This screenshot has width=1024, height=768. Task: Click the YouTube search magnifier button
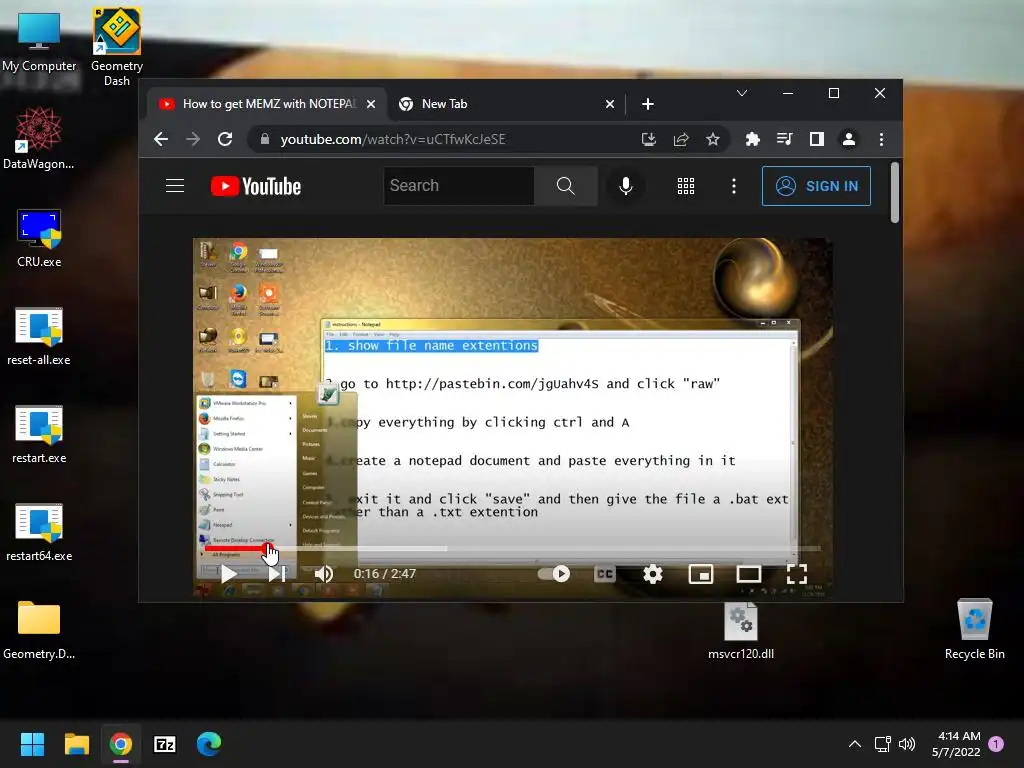[566, 185]
